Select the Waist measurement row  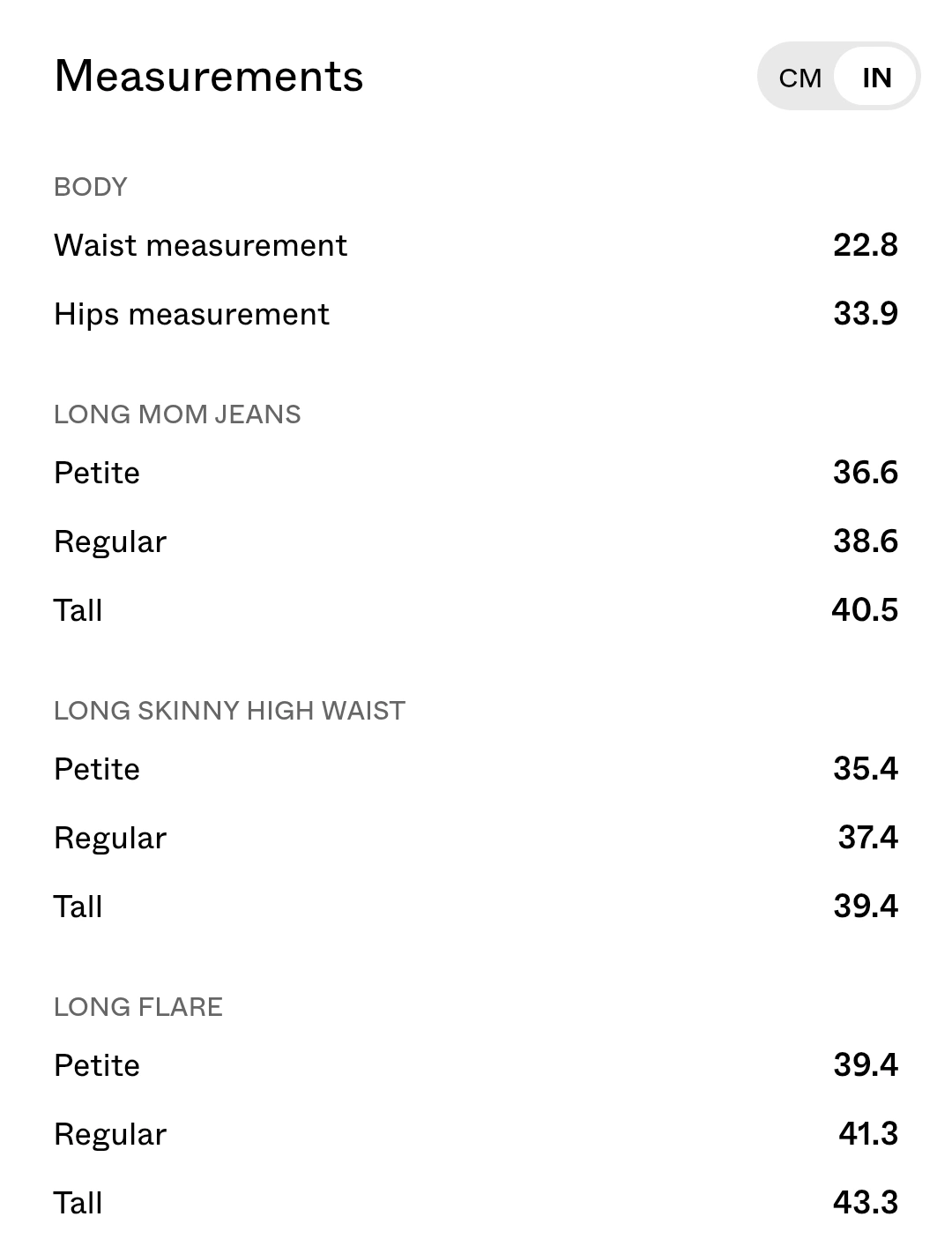476,245
